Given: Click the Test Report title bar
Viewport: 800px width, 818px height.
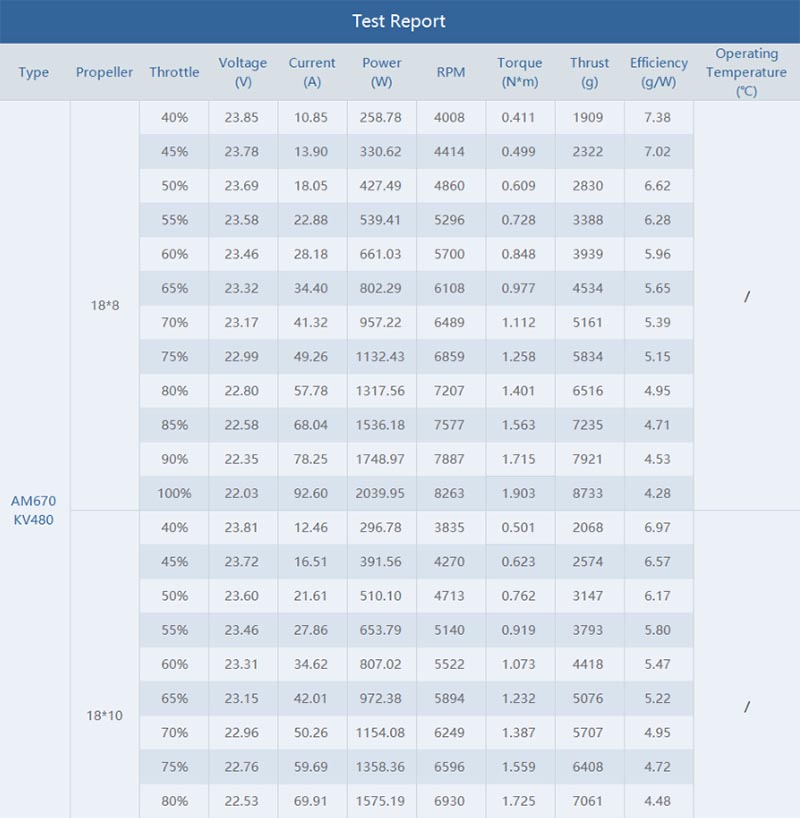Looking at the screenshot, I should click(399, 21).
